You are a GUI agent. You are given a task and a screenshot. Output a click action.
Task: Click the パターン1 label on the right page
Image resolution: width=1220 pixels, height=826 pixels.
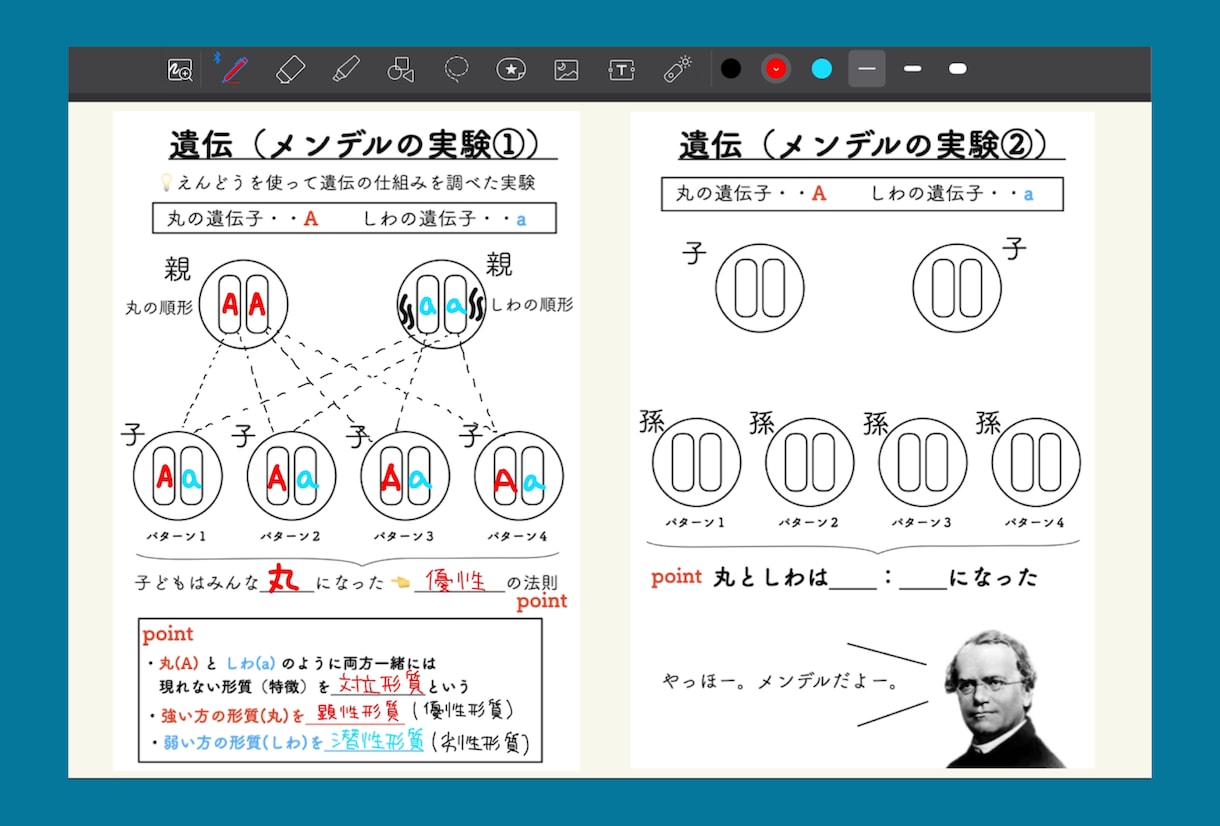(x=695, y=522)
